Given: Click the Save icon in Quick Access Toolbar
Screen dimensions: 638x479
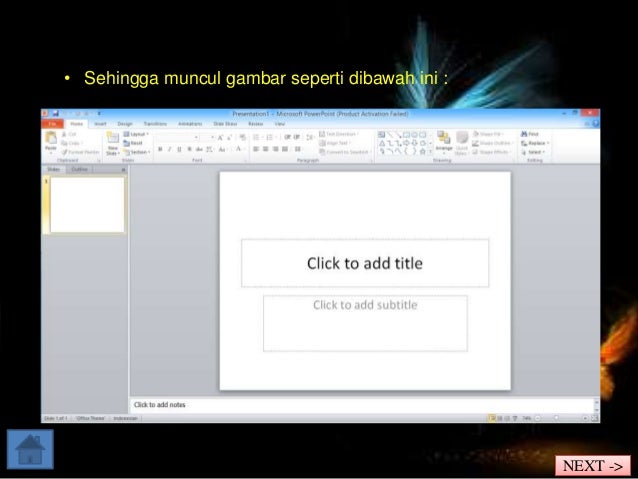Looking at the screenshot, I should (55, 114).
